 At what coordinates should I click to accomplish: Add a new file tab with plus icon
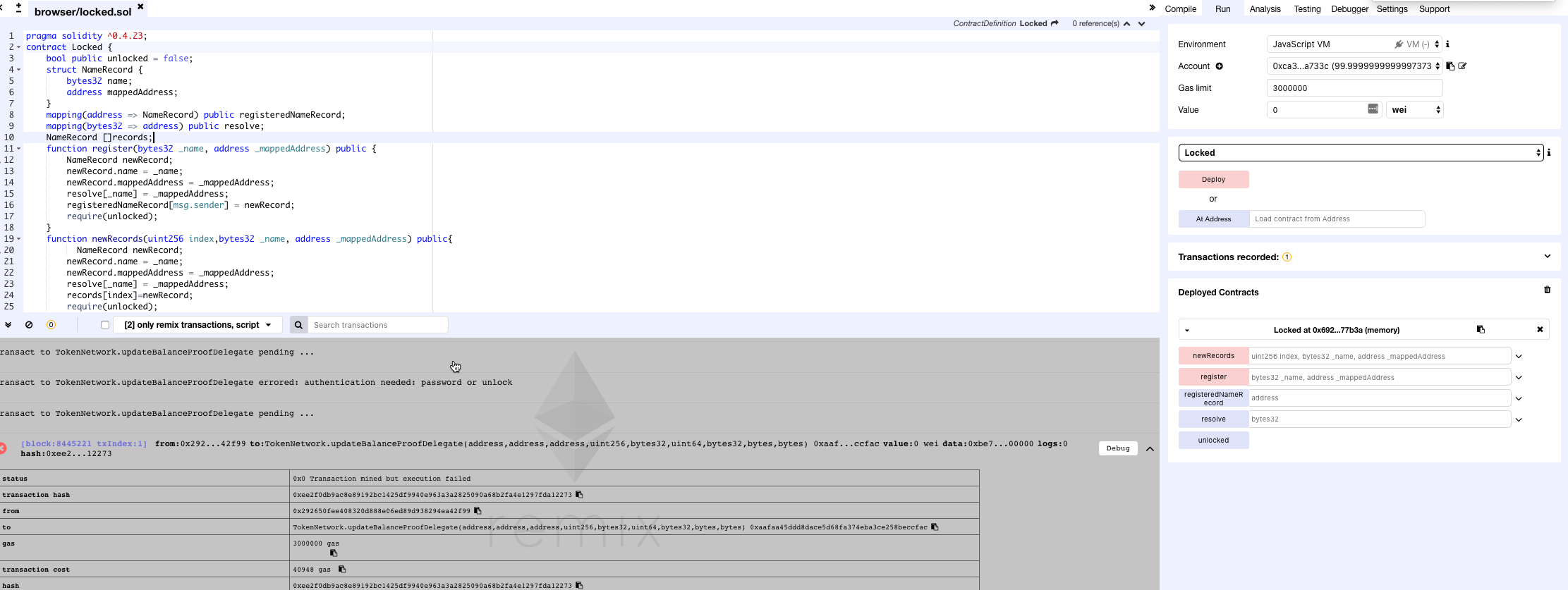(x=18, y=7)
